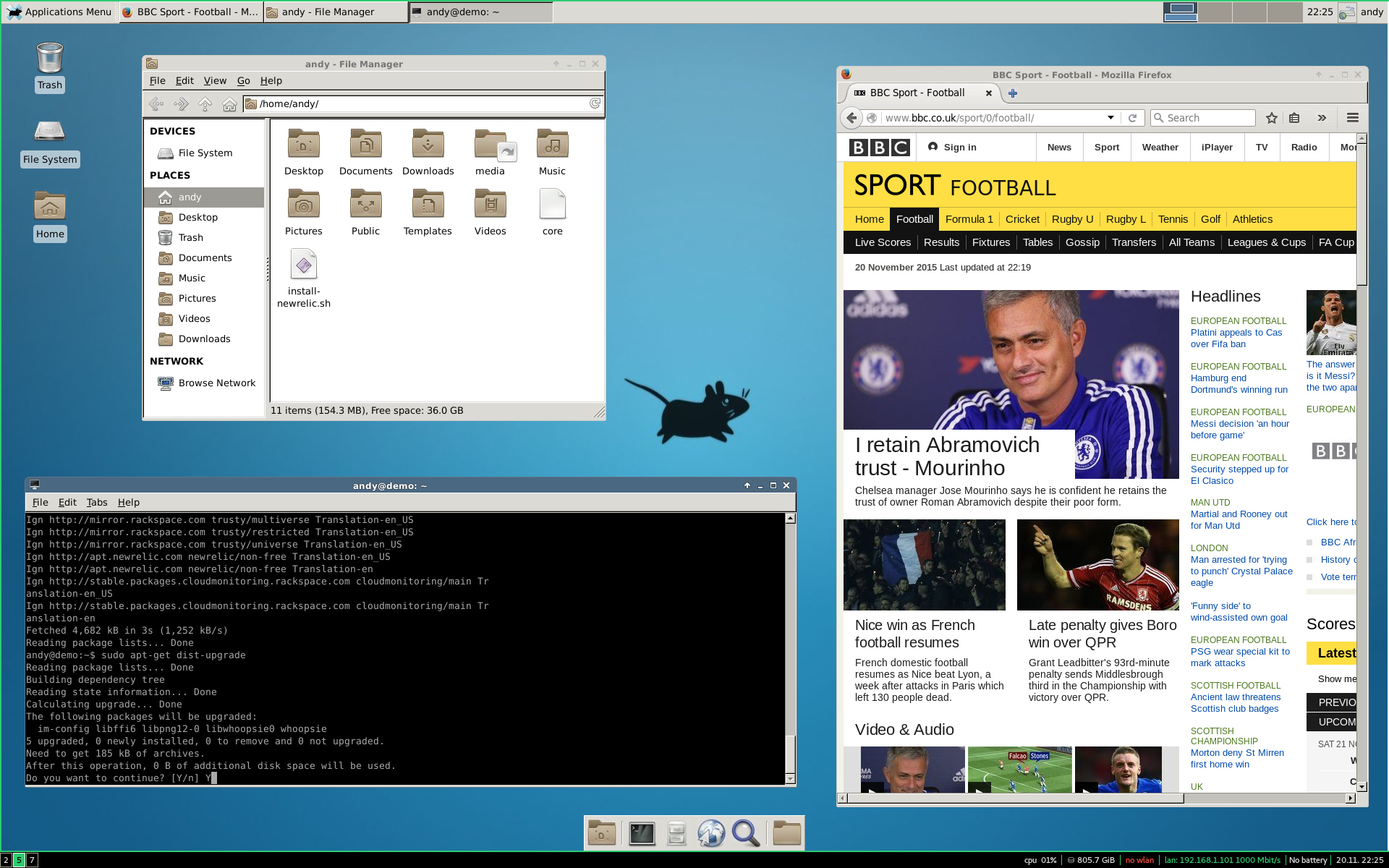
Task: Open the View menu in File Manager
Action: click(x=215, y=80)
